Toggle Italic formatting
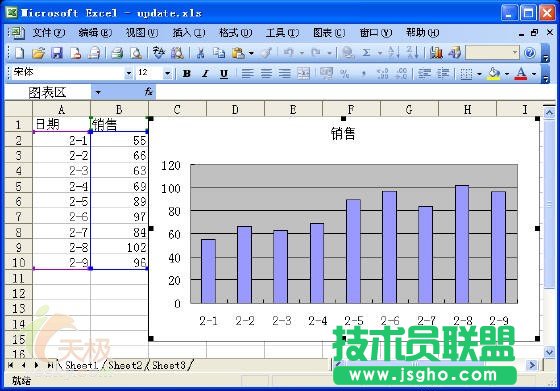This screenshot has height=391, width=560. (x=205, y=74)
